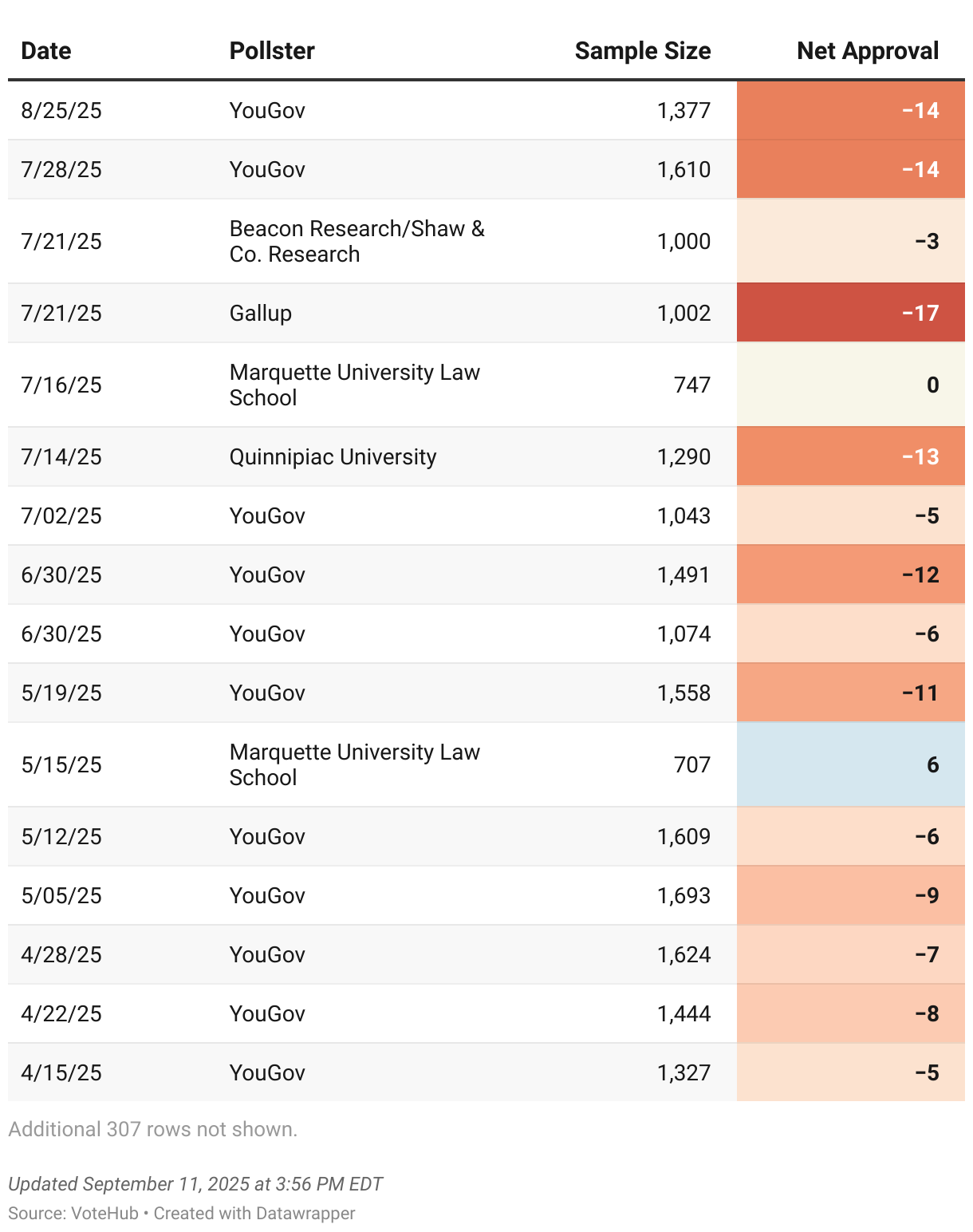The width and height of the screenshot is (973, 1232).
Task: Click the updated September 11, 2025 timestamp
Action: pyautogui.click(x=195, y=1183)
